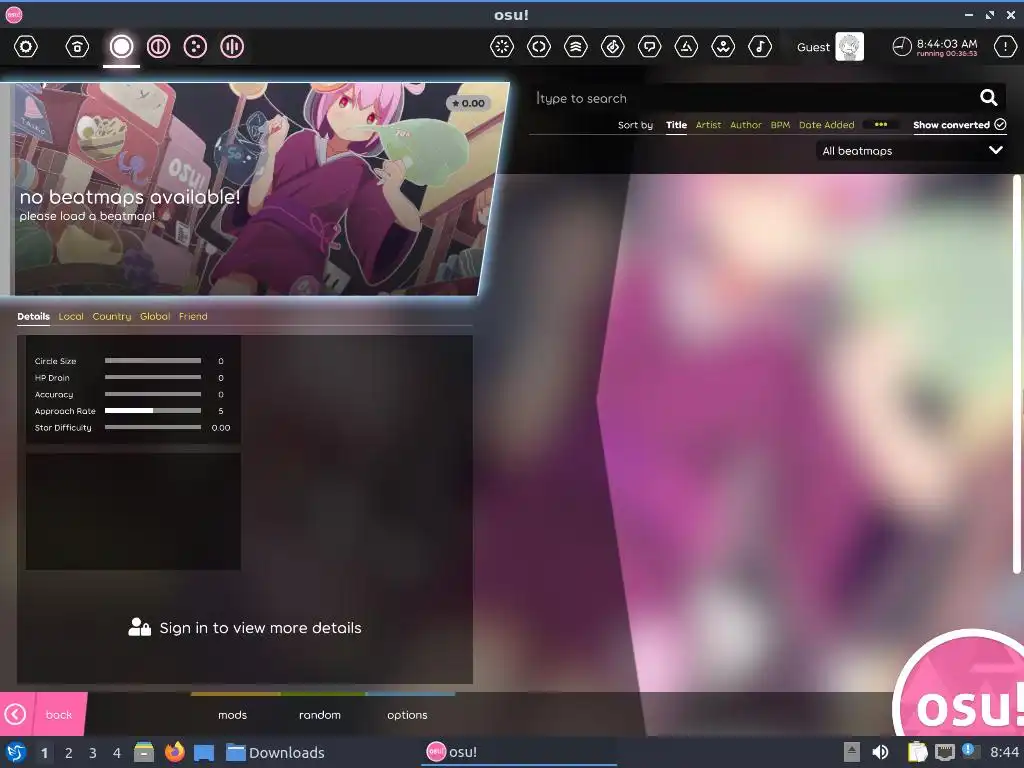1024x768 pixels.
Task: Open the desktop start menu icon
Action: click(16, 752)
